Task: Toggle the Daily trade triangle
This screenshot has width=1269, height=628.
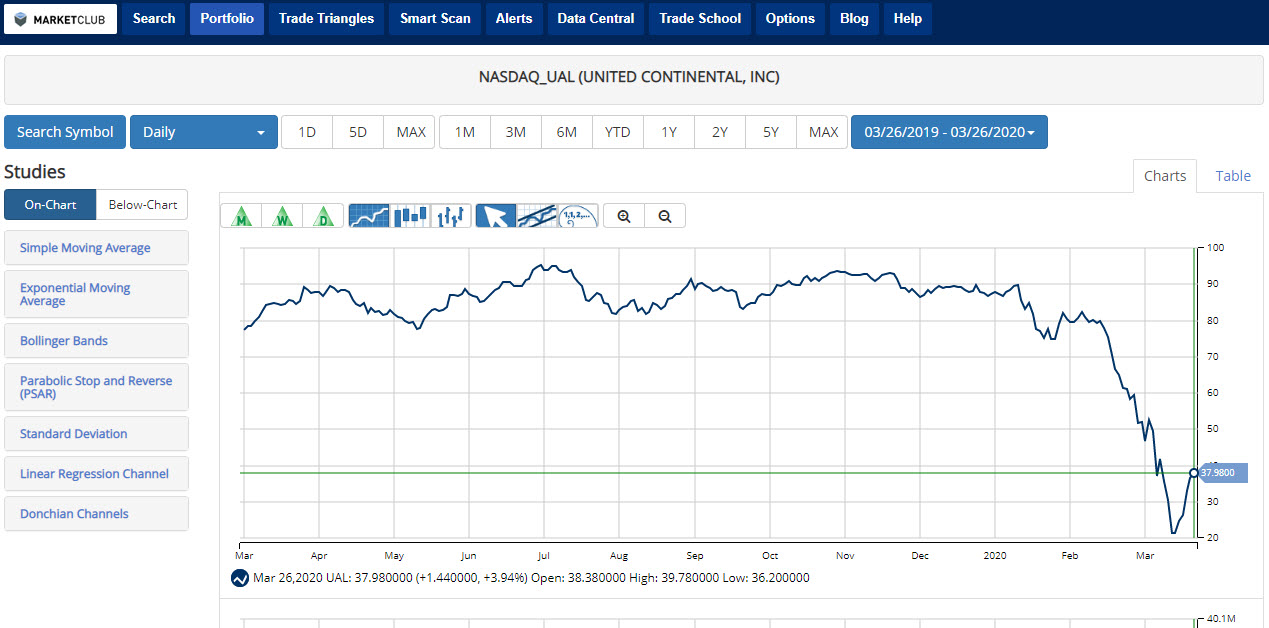Action: pyautogui.click(x=323, y=216)
